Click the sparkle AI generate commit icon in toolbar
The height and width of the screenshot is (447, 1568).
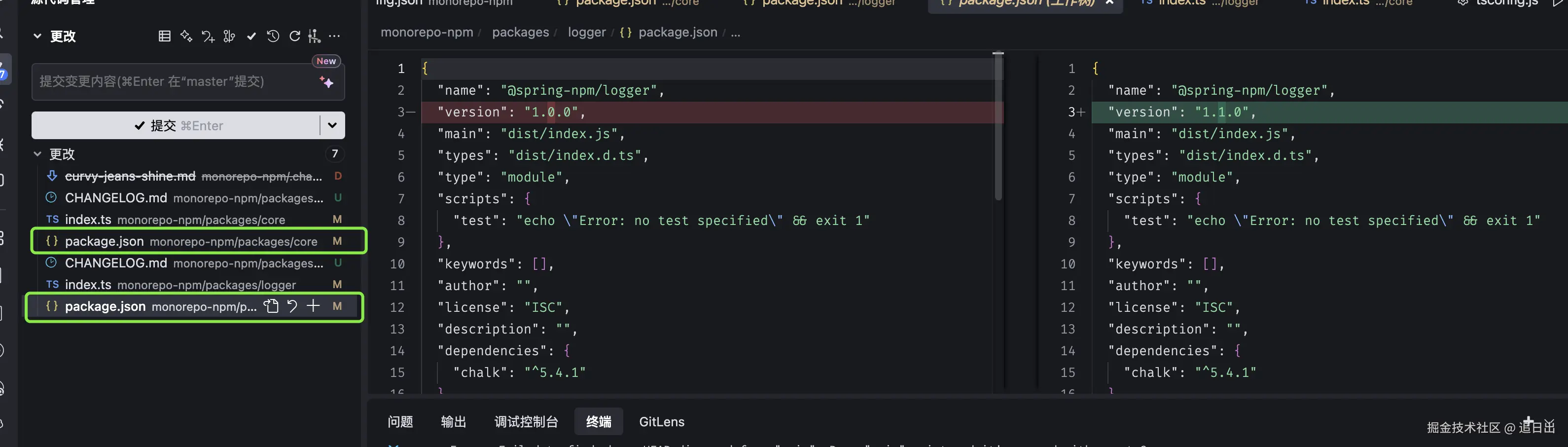[x=186, y=37]
